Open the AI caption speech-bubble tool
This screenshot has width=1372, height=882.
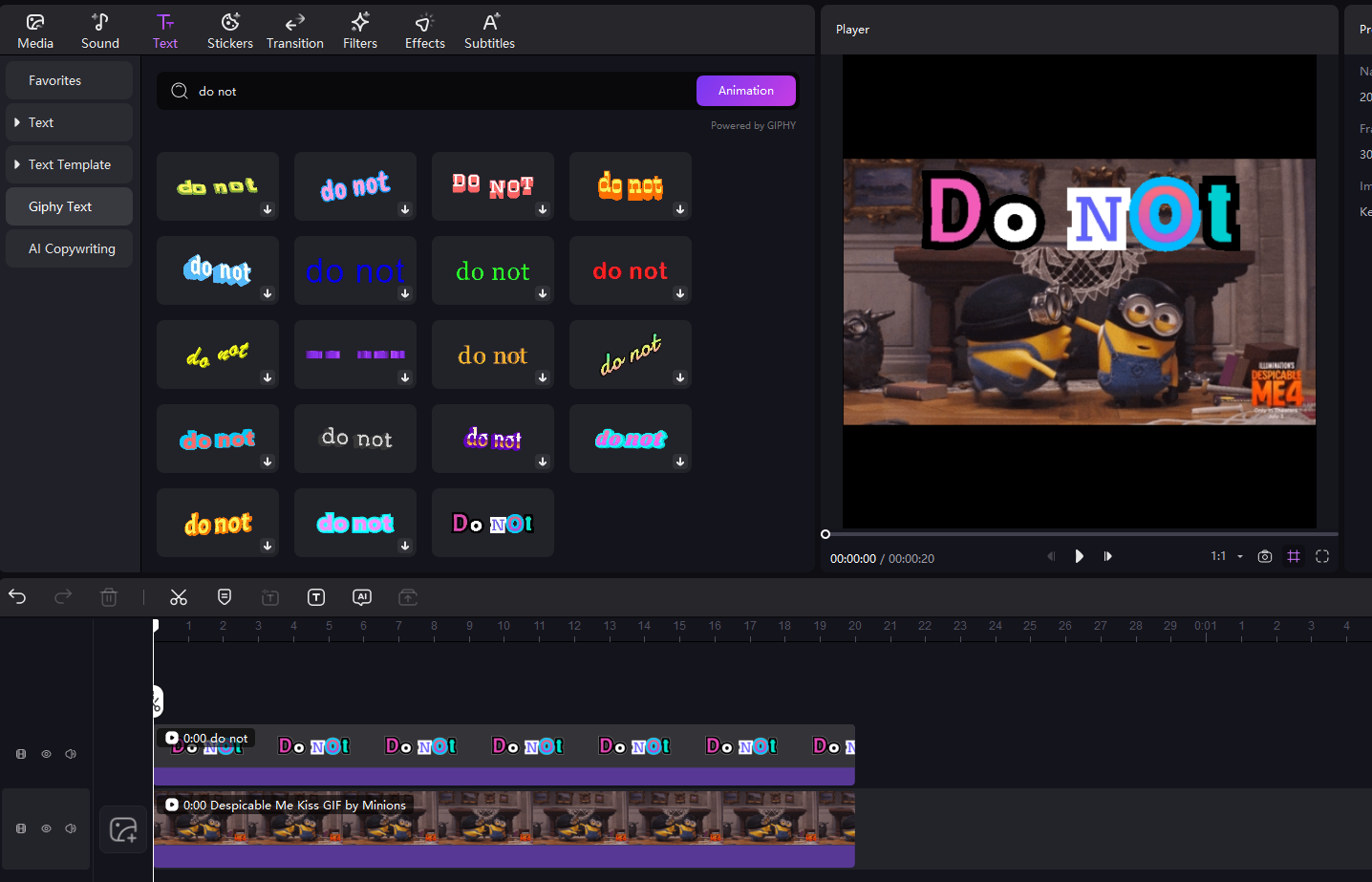[x=362, y=597]
